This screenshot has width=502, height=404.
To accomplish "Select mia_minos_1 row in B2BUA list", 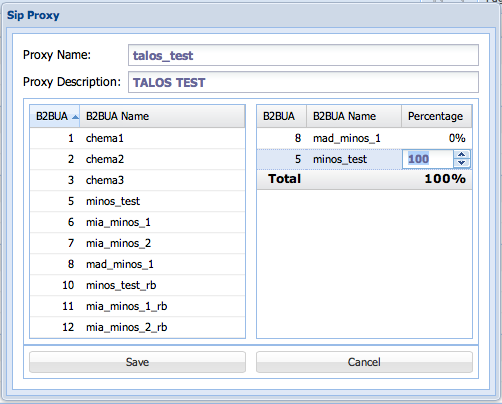I will (x=137, y=222).
